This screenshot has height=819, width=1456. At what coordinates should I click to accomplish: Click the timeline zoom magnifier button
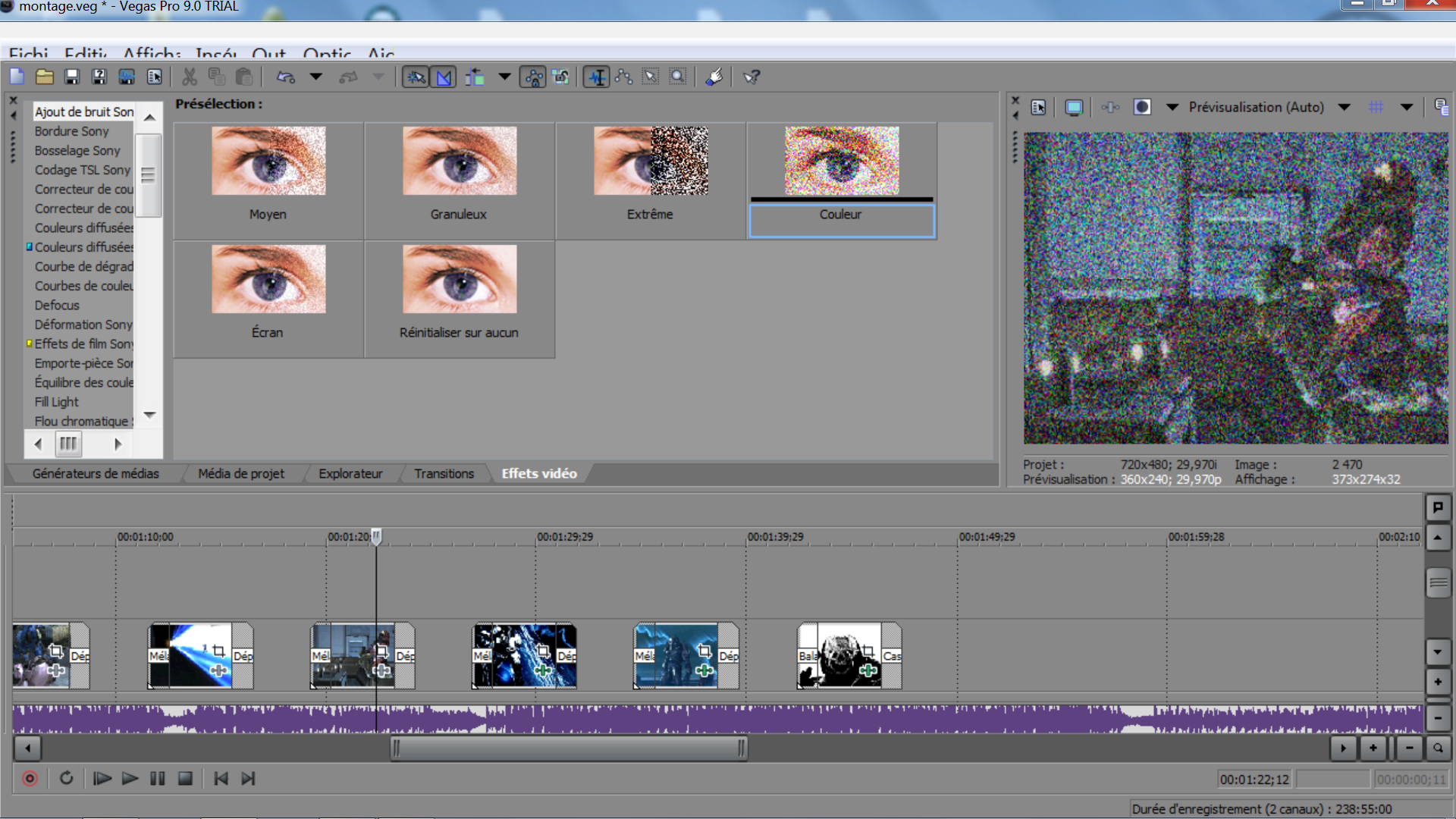tap(1438, 748)
